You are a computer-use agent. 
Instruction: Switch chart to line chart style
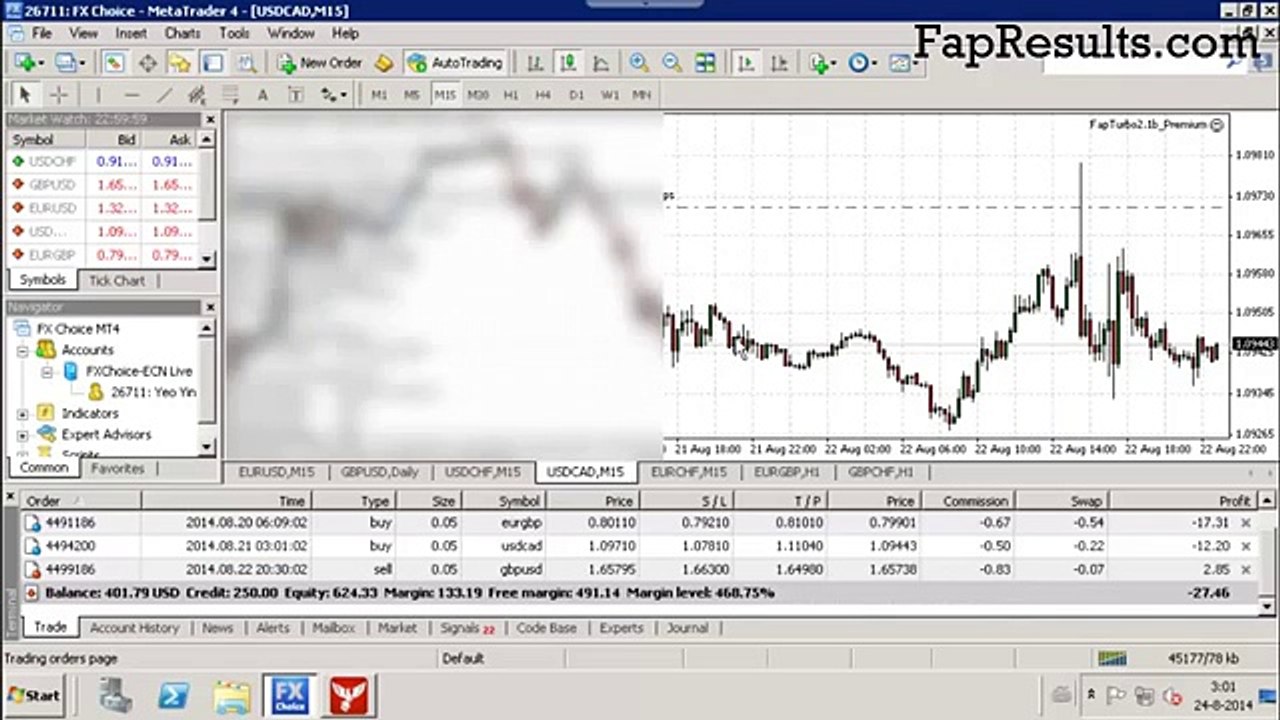[x=601, y=63]
